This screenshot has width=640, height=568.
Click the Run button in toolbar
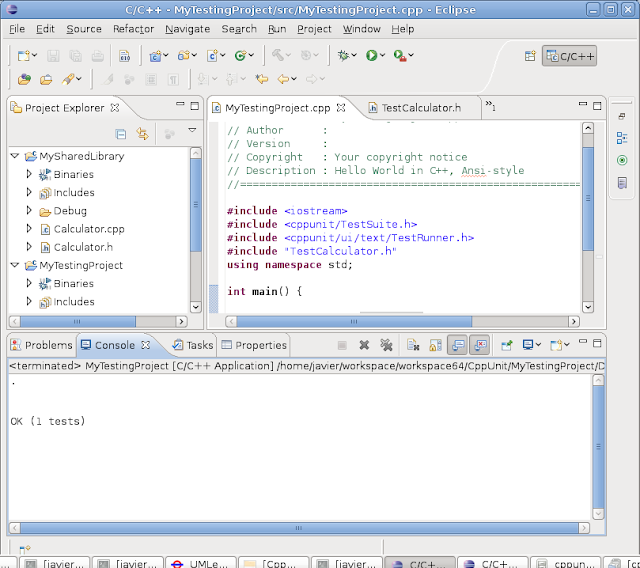tap(371, 56)
